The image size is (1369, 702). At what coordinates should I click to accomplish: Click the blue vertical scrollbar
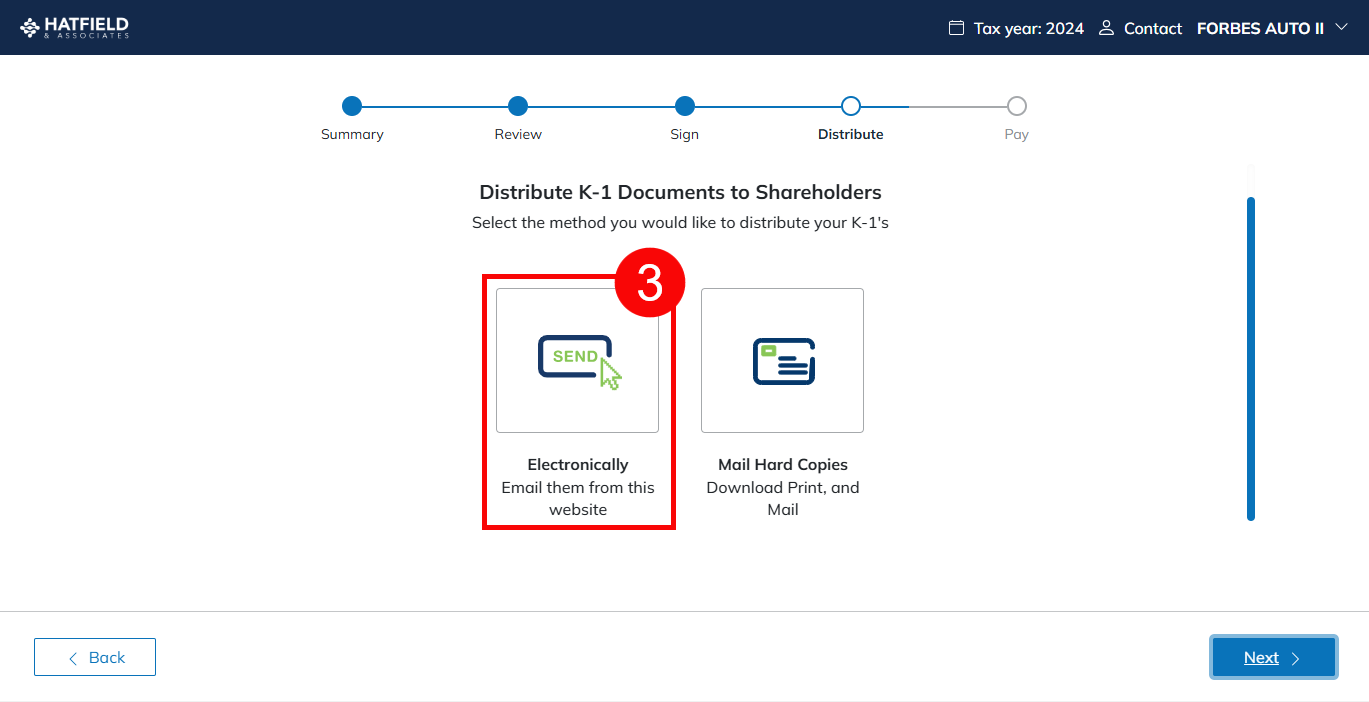[x=1250, y=358]
